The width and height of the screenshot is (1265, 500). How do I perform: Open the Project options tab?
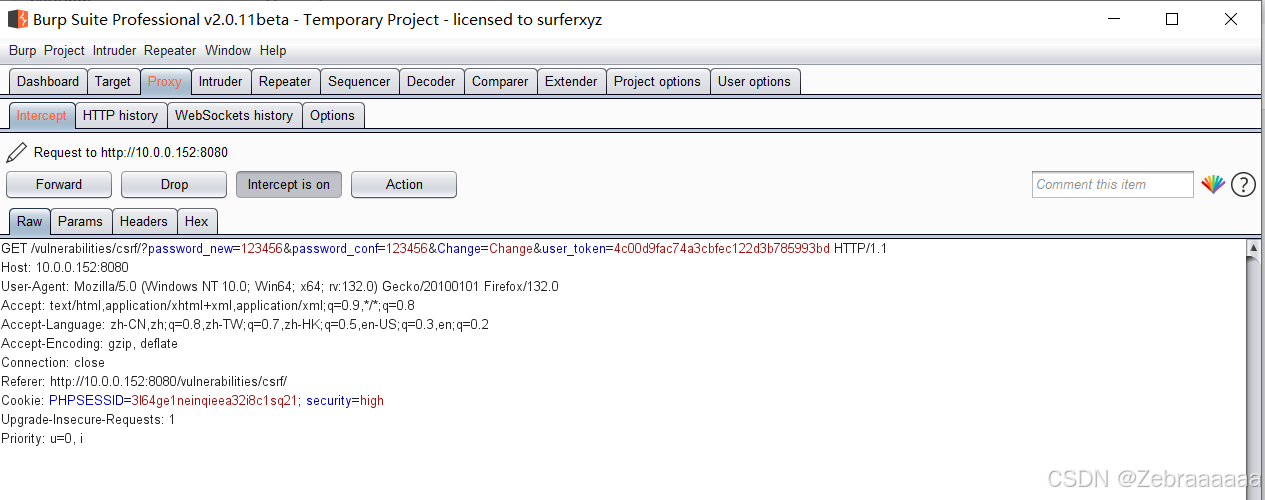pos(657,82)
